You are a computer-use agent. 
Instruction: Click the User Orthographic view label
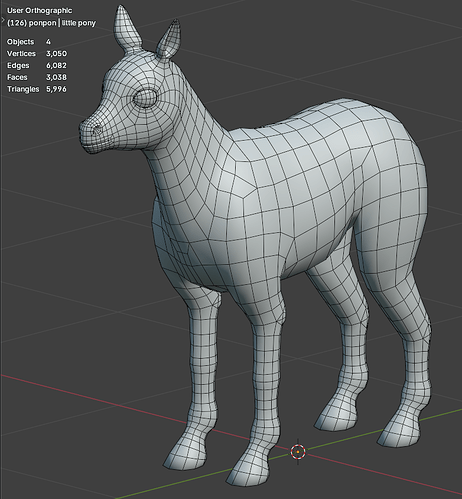39,11
